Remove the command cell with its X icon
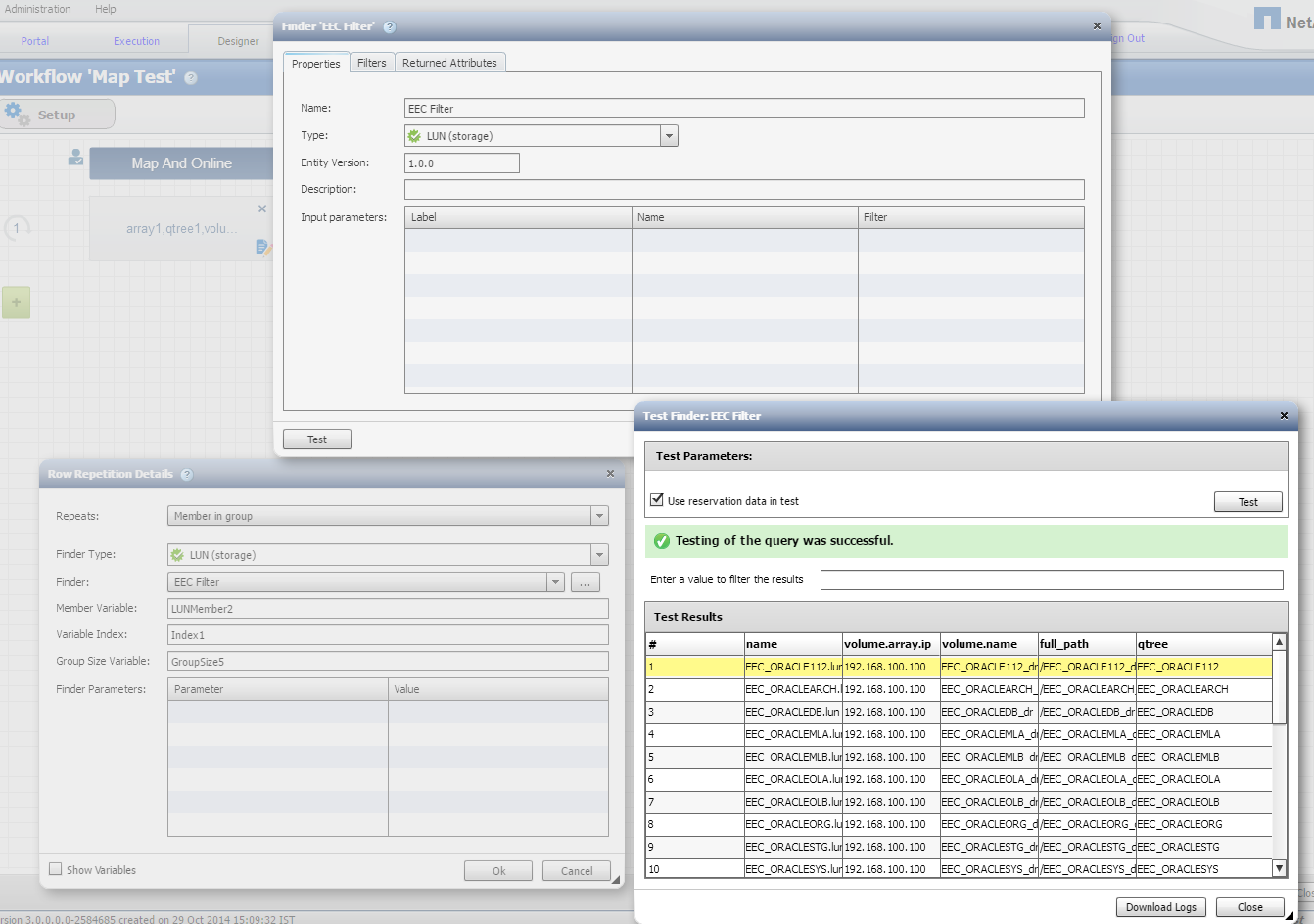The image size is (1314, 924). pos(261,208)
